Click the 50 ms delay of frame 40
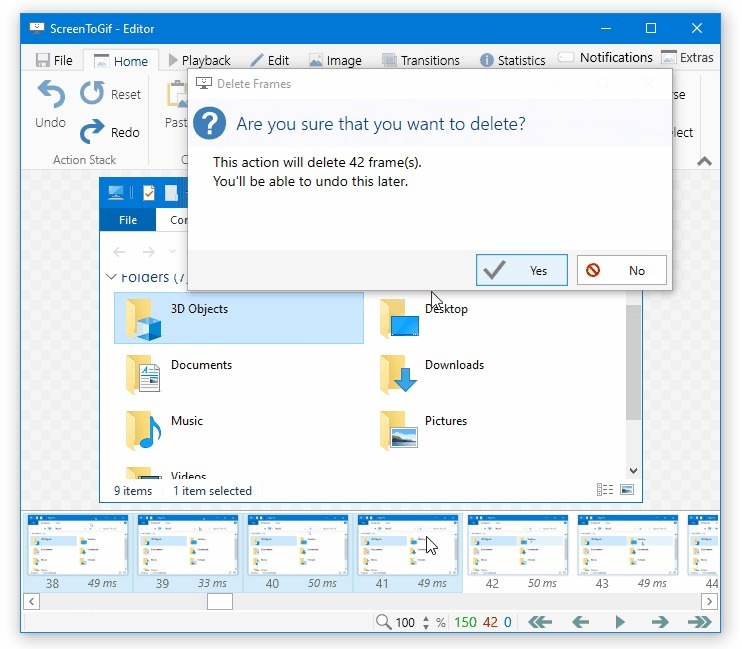742x649 pixels. point(322,583)
